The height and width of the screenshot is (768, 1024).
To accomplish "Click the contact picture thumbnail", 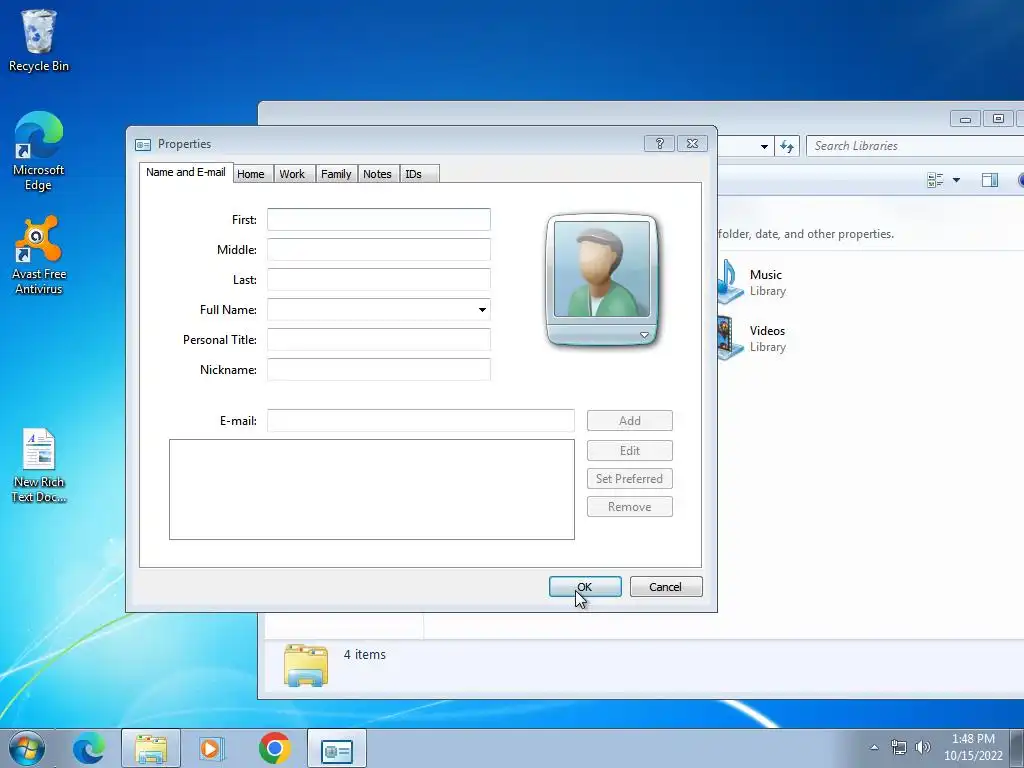I will [x=601, y=268].
